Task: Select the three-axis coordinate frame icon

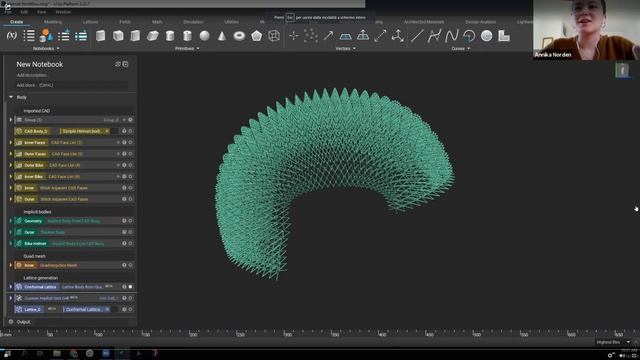Action: point(398,36)
